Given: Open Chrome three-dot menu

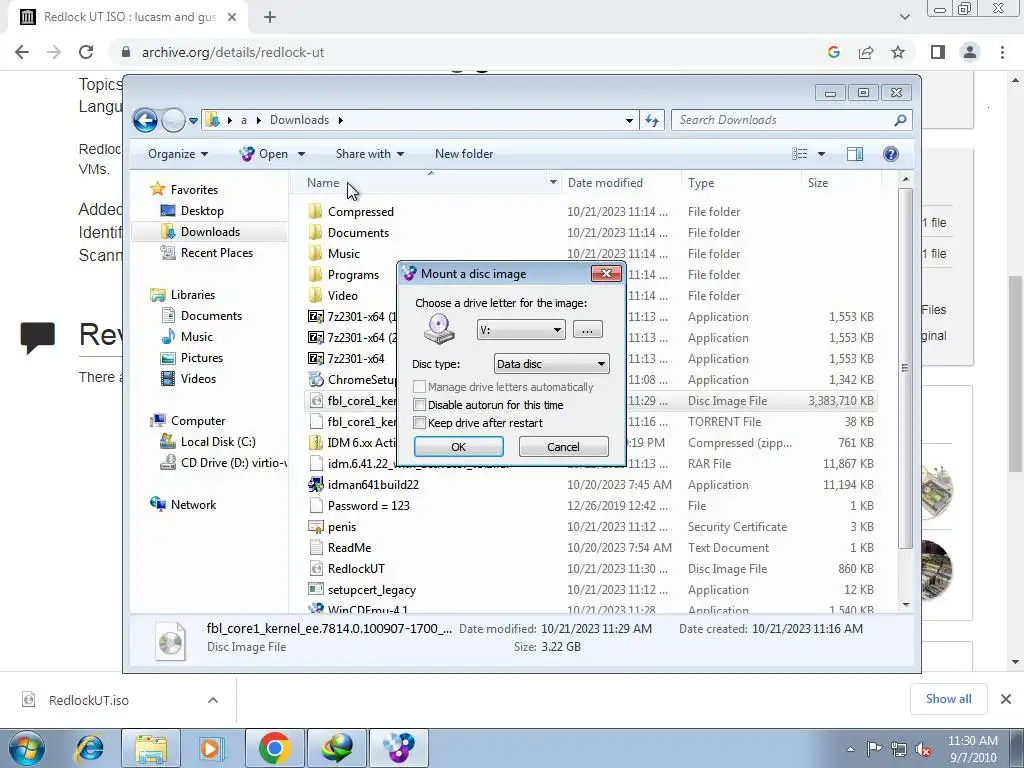Looking at the screenshot, I should (x=1002, y=52).
